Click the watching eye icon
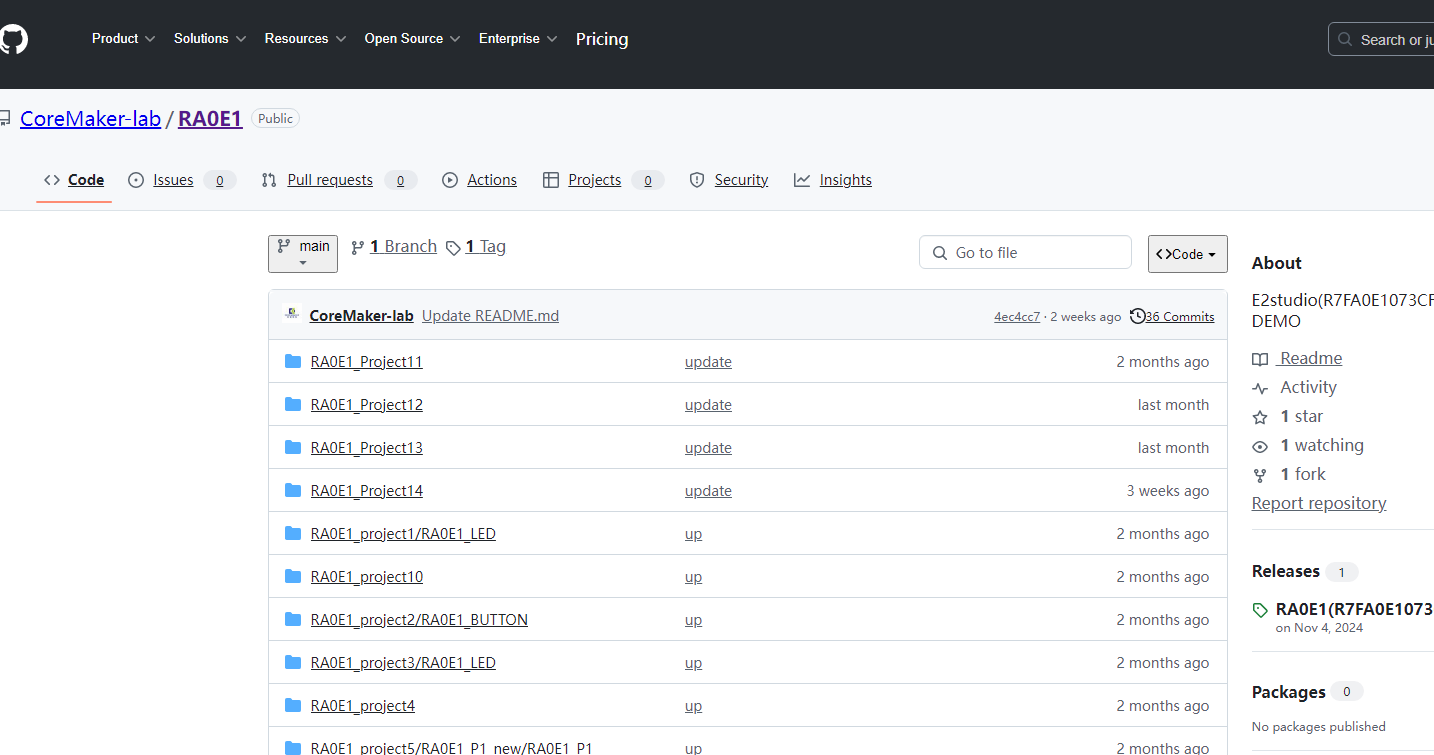 pyautogui.click(x=1260, y=446)
